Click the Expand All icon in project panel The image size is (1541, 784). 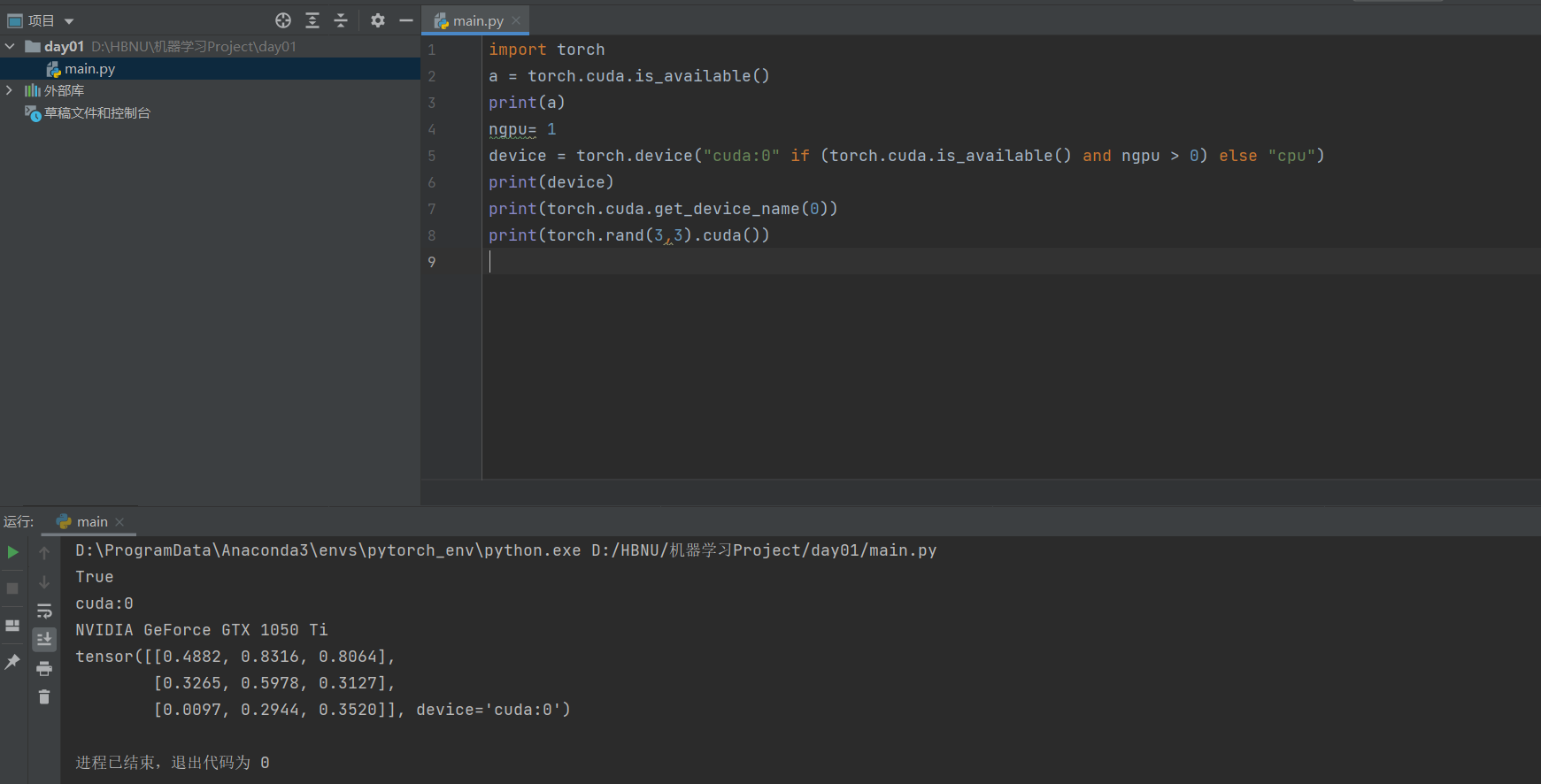312,20
